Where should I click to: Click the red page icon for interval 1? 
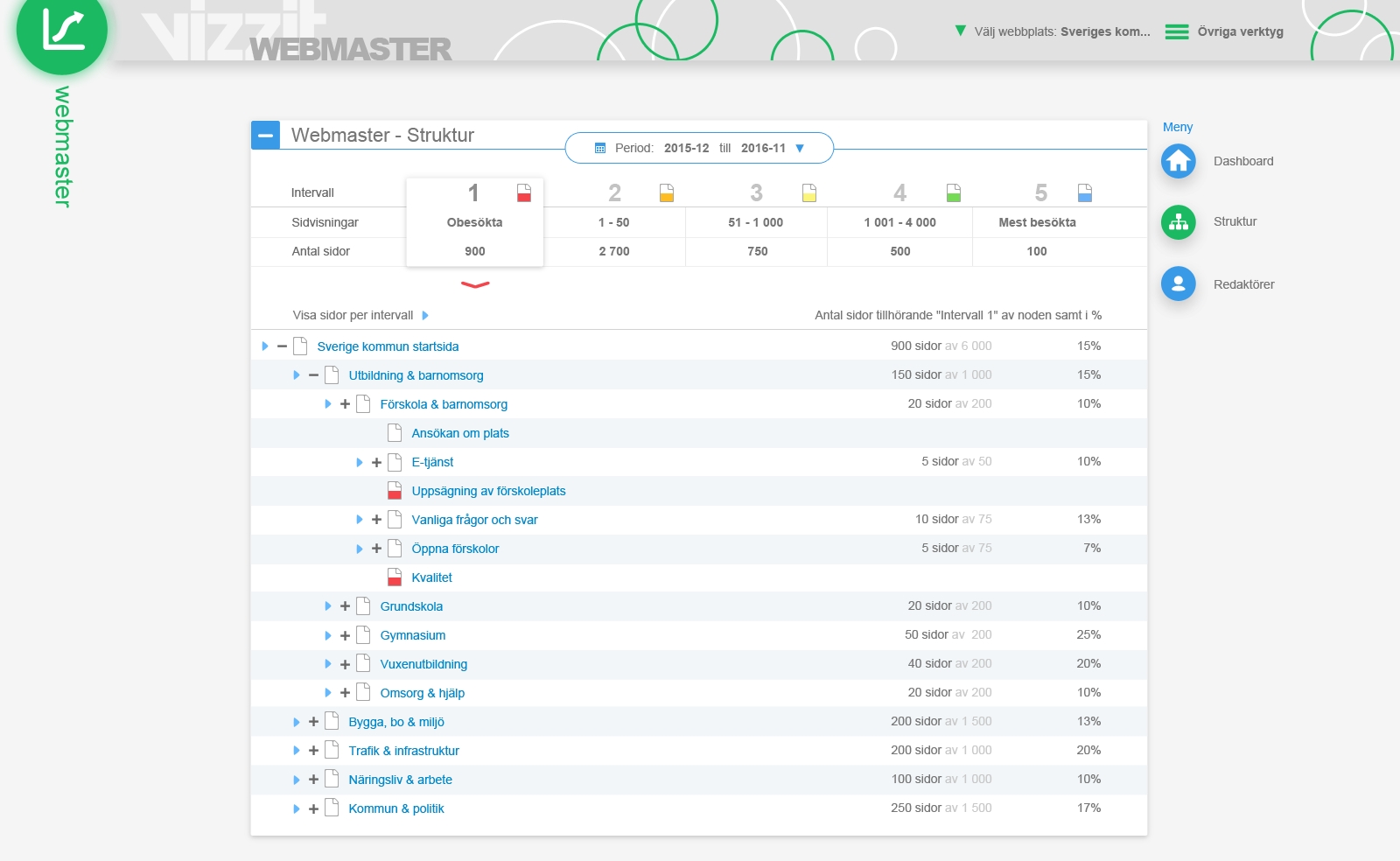[524, 192]
